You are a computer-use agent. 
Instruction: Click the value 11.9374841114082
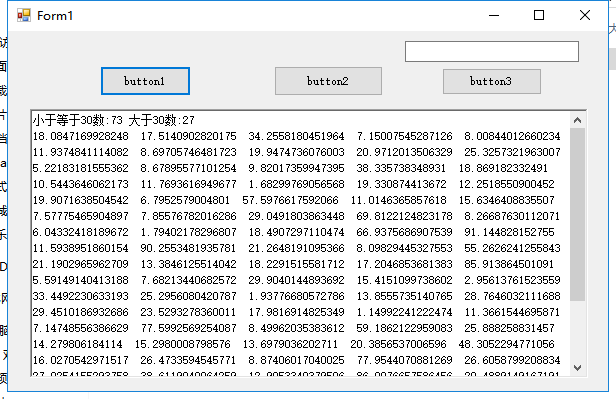[x=81, y=152]
